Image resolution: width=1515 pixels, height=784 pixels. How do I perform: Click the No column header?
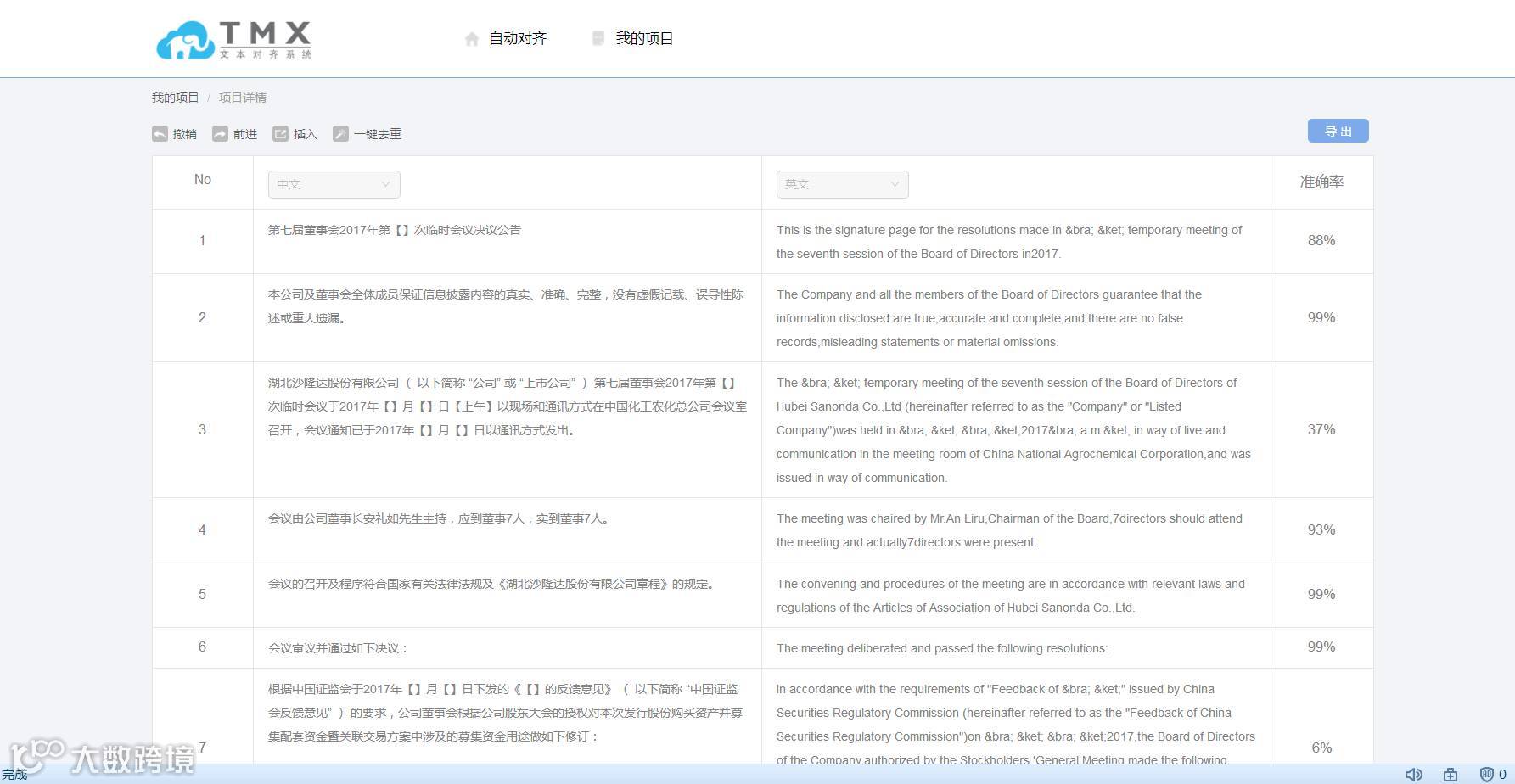(203, 180)
